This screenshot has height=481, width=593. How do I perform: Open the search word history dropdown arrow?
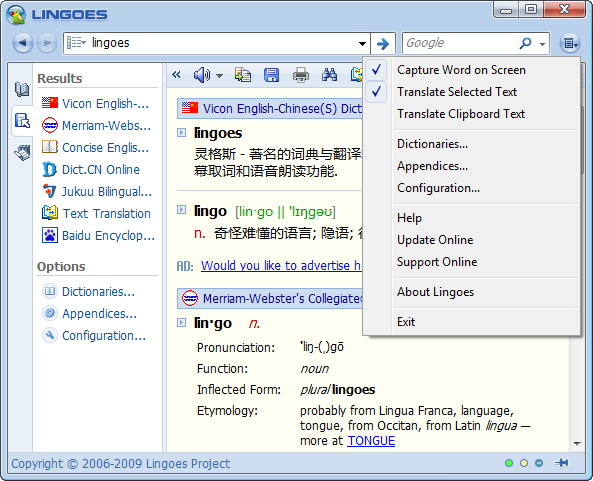coord(362,43)
